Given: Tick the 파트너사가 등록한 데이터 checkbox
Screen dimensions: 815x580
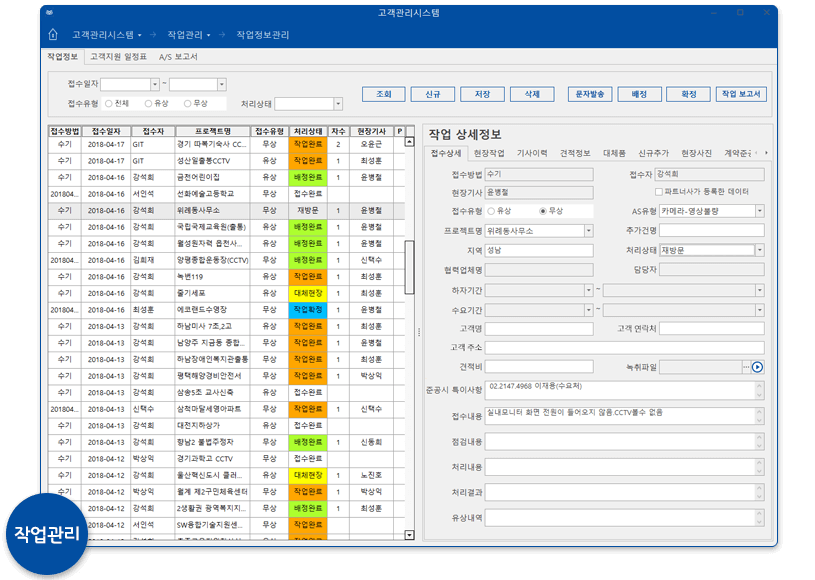Looking at the screenshot, I should [x=659, y=192].
